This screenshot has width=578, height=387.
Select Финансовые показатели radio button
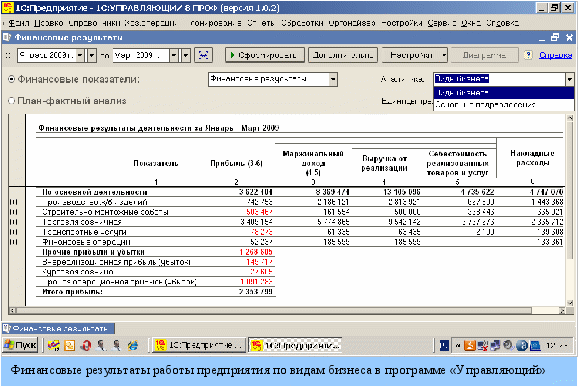[x=11, y=79]
